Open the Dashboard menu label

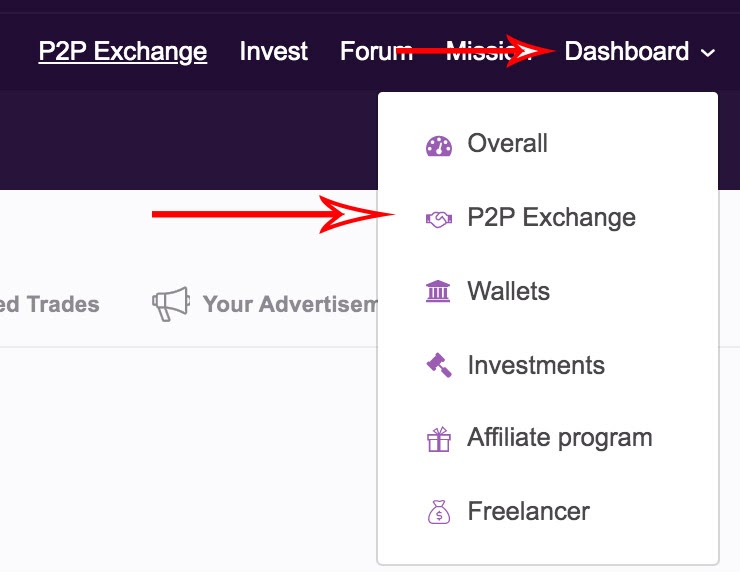(x=626, y=51)
